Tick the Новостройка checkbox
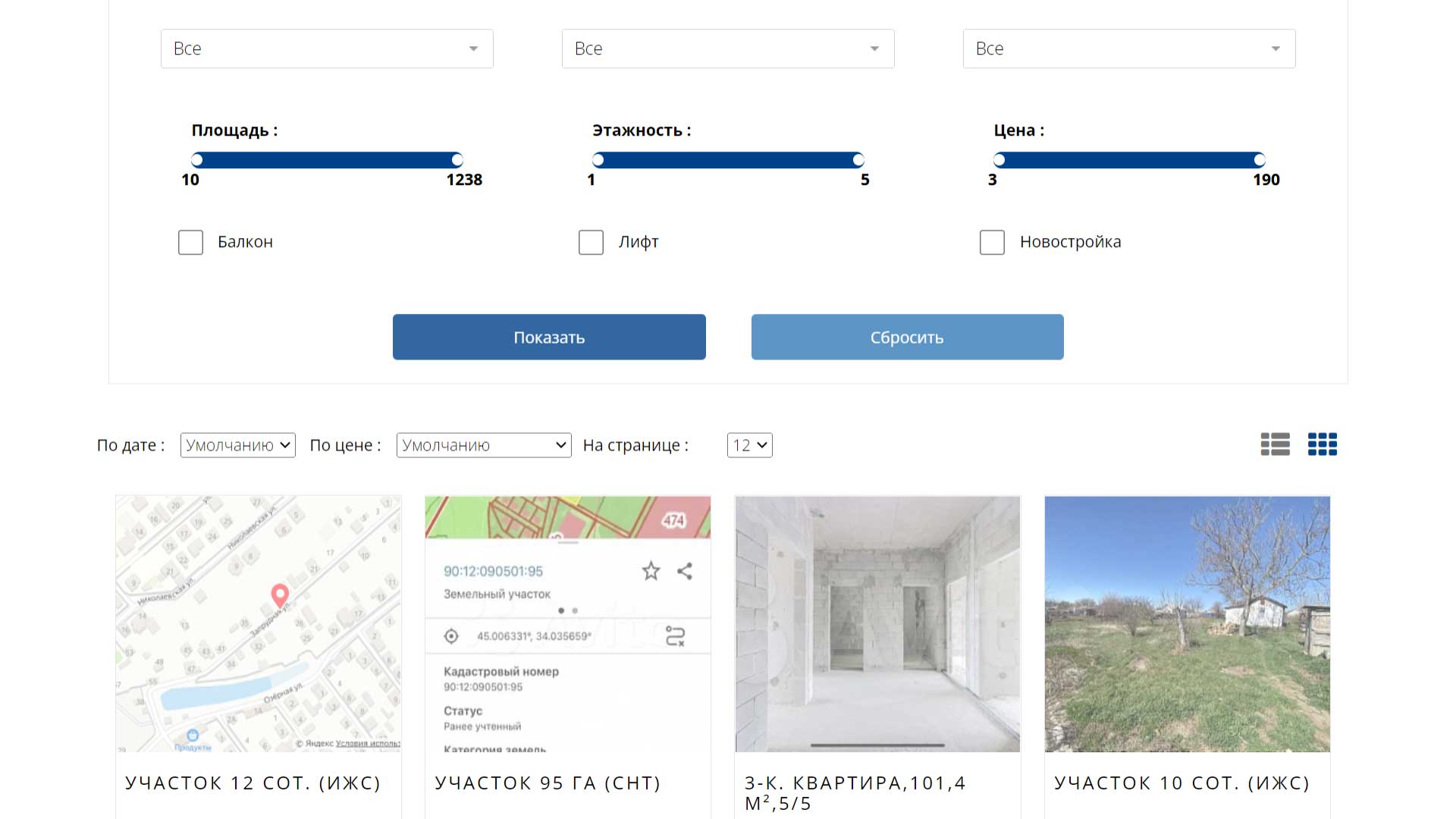This screenshot has width=1456, height=819. (x=992, y=243)
